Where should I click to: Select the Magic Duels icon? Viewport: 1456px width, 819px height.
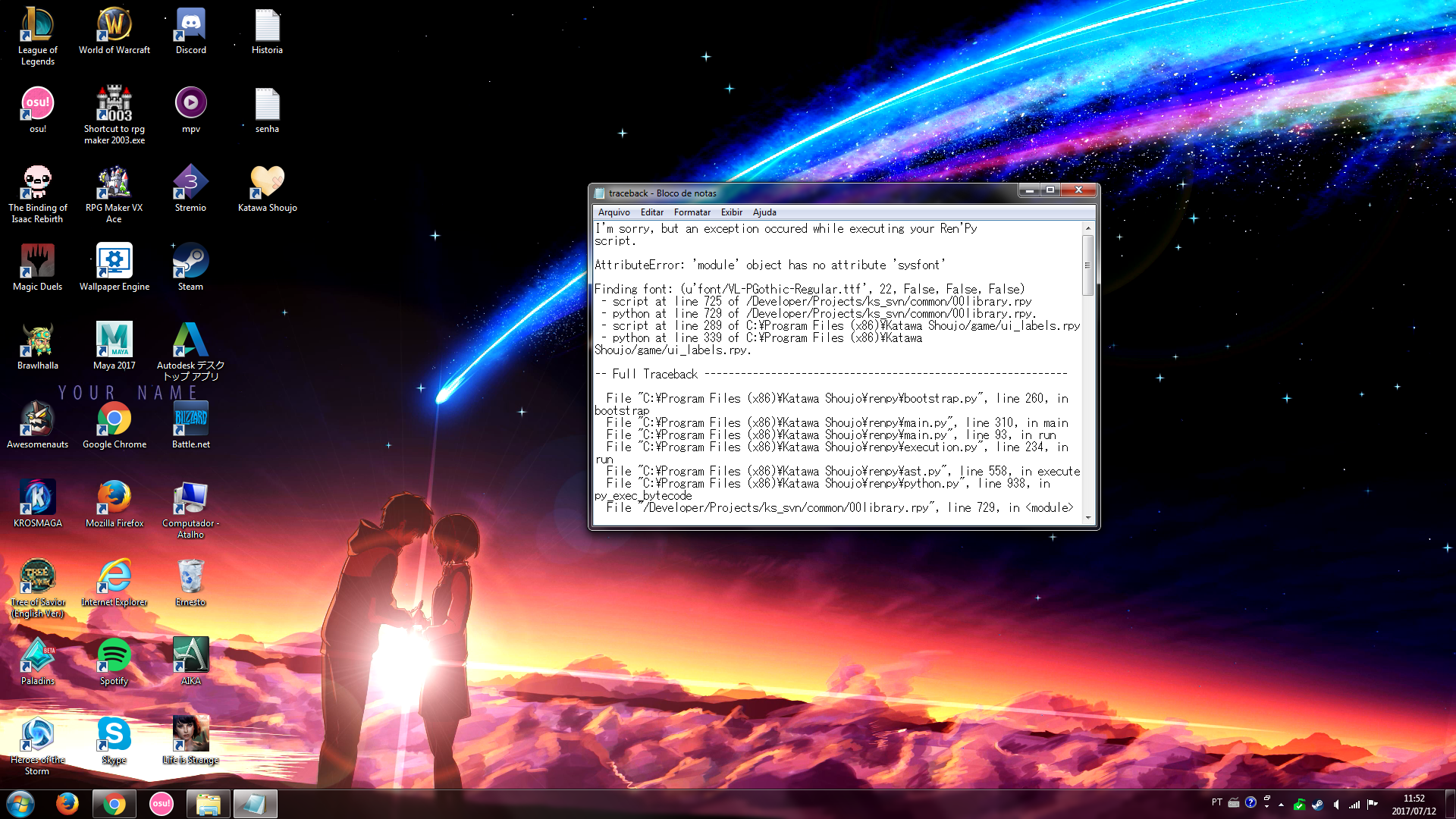click(37, 268)
